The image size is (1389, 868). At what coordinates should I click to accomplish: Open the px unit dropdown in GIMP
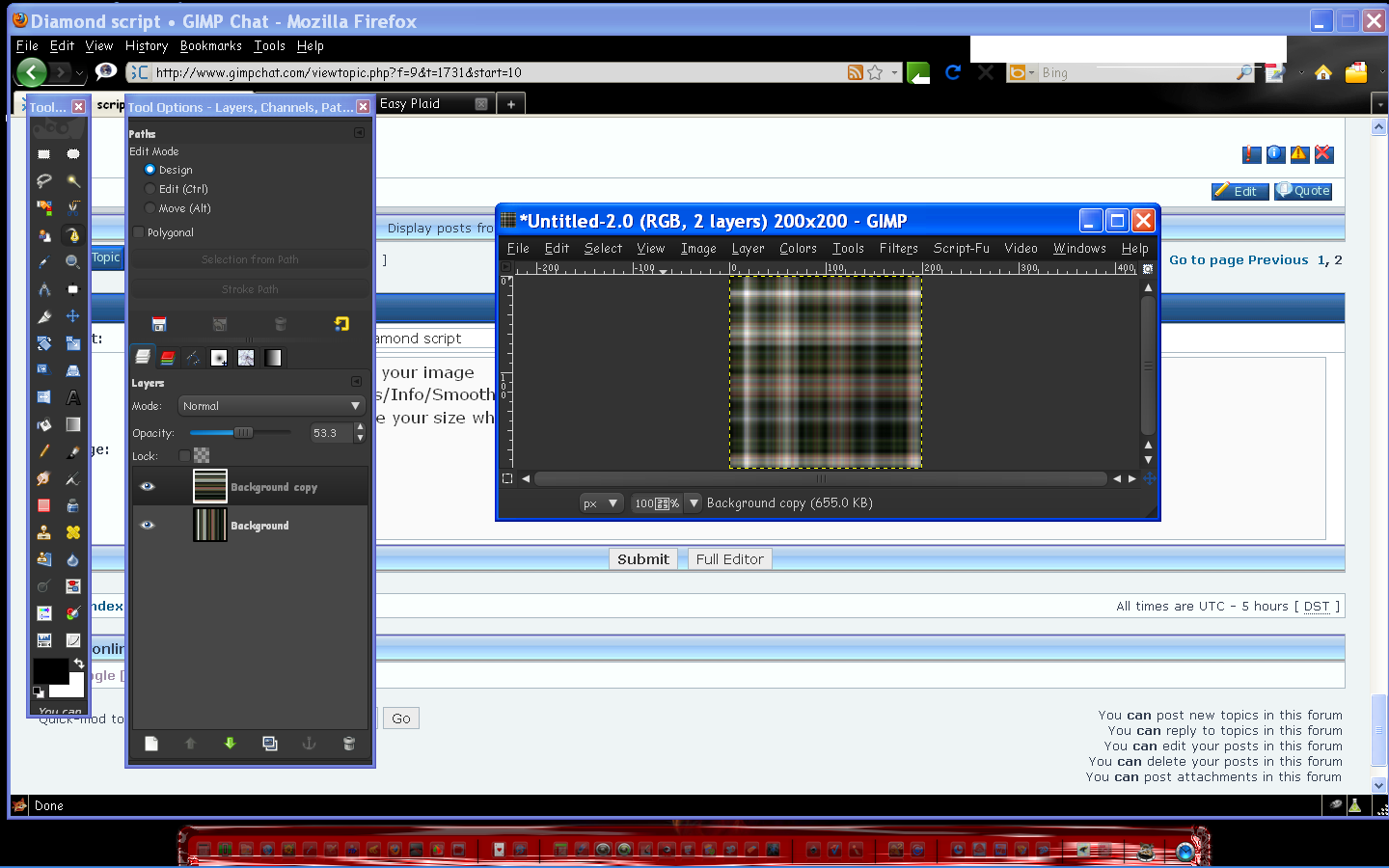[602, 502]
